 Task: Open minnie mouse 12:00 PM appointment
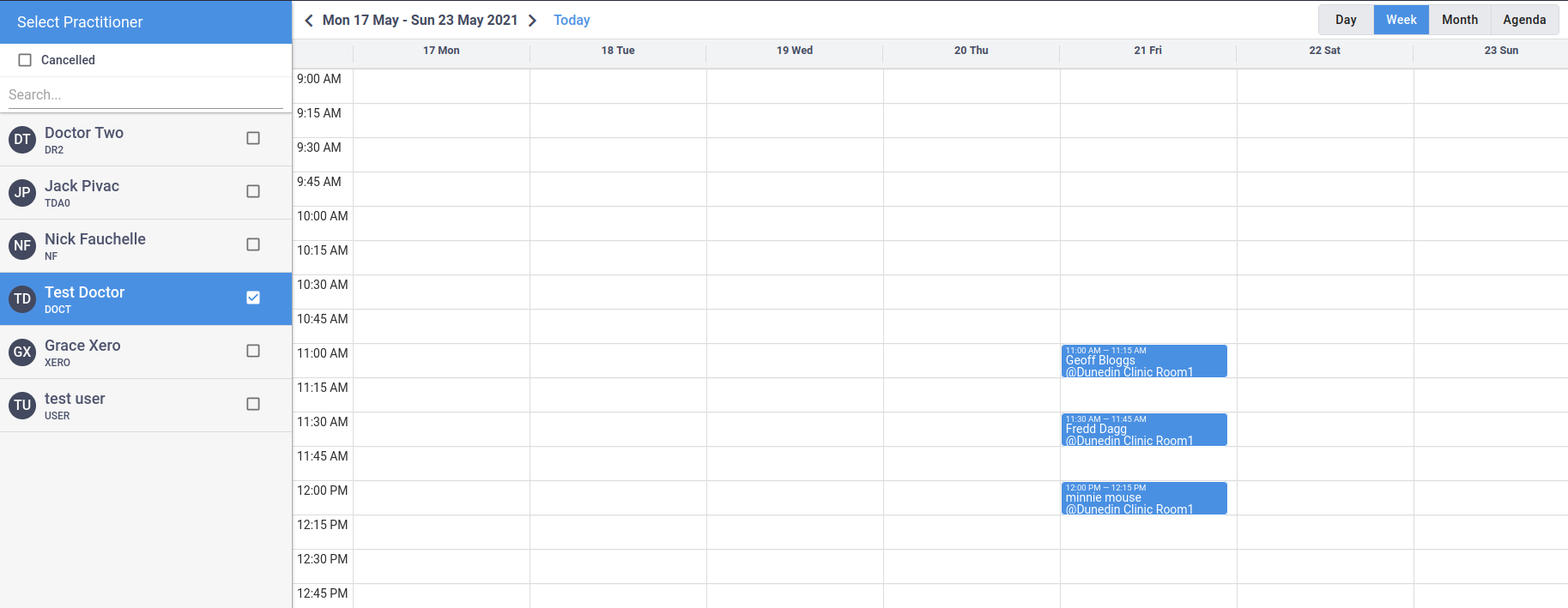point(1143,498)
